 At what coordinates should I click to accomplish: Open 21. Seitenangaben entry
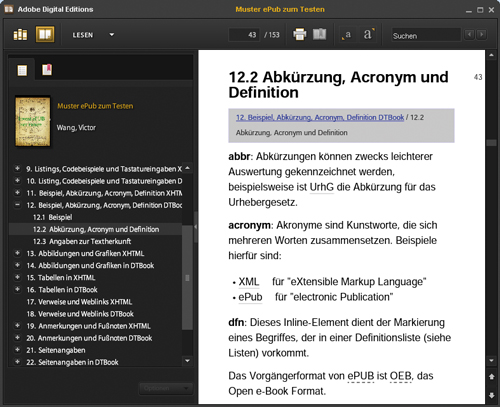tap(56, 350)
